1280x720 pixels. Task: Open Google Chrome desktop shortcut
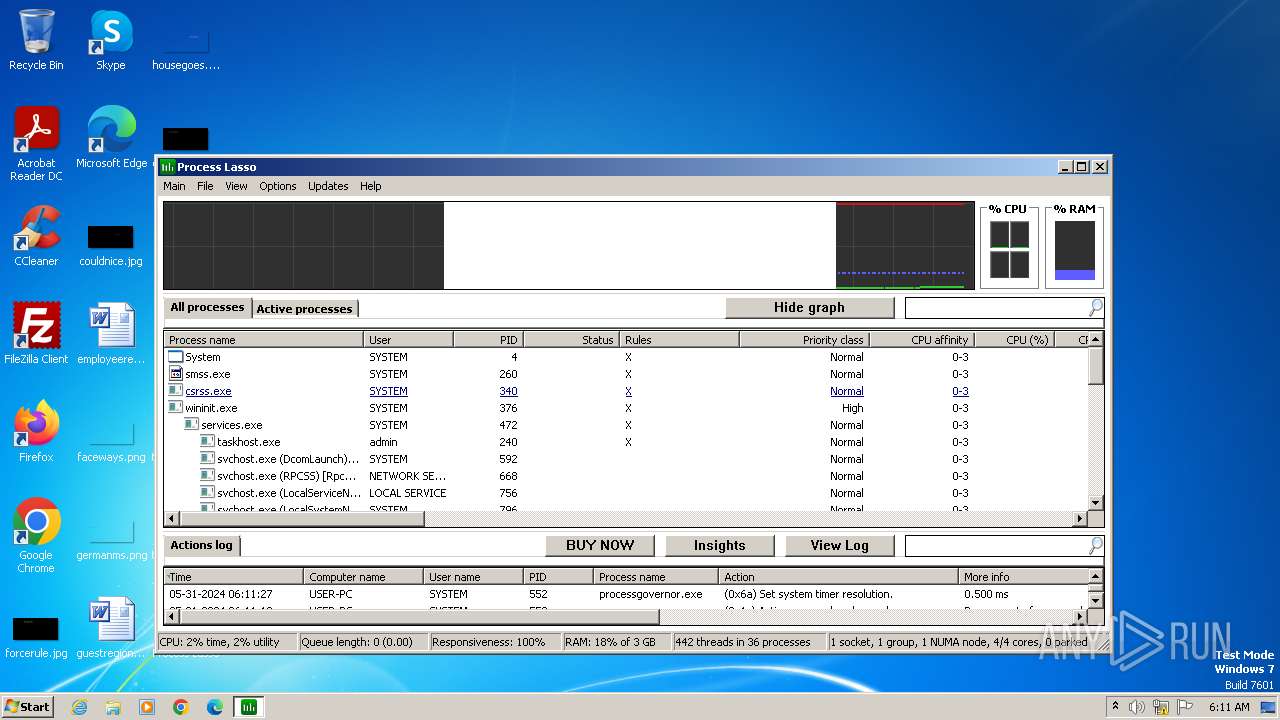(x=36, y=536)
